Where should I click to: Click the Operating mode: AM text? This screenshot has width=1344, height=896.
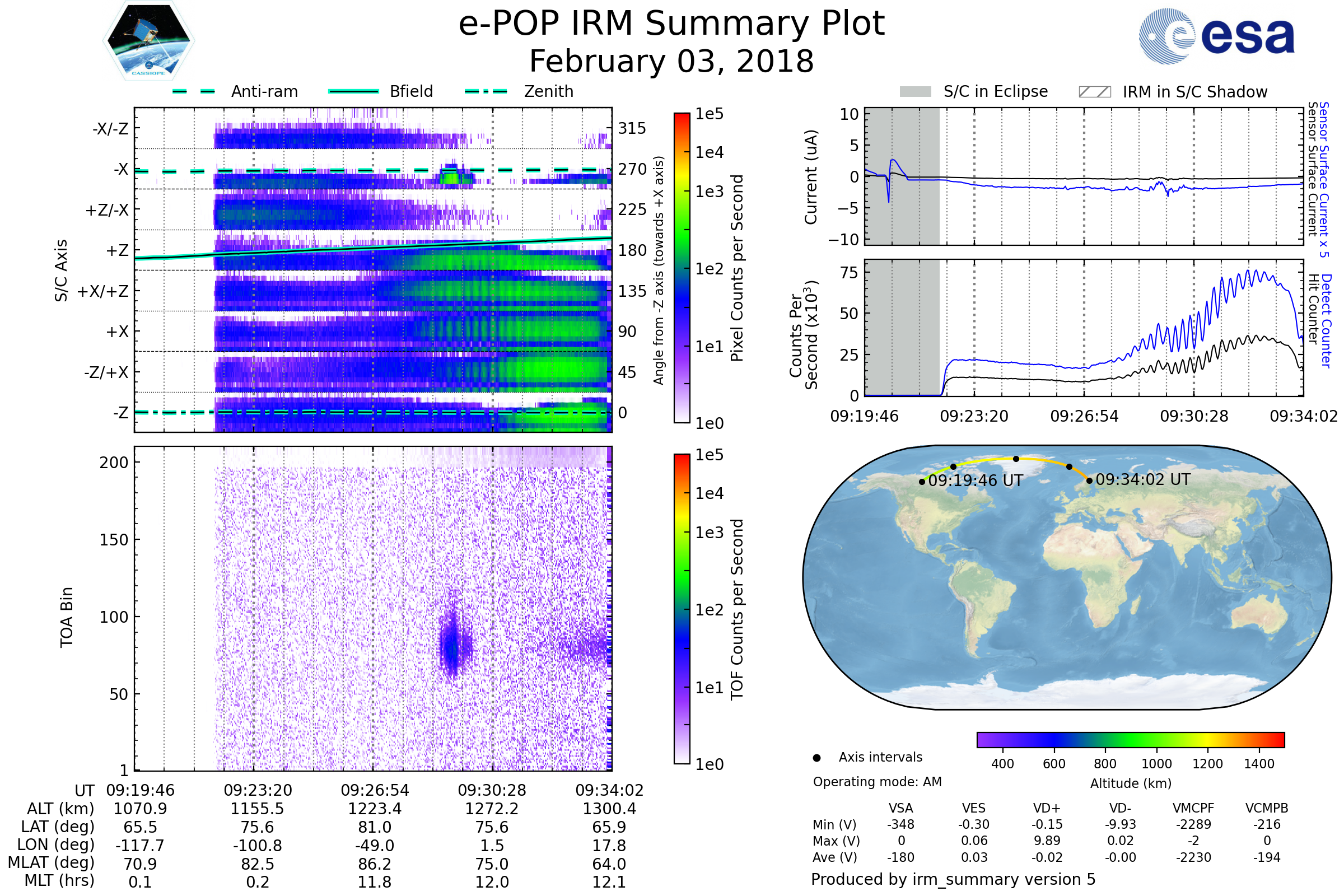click(x=877, y=782)
